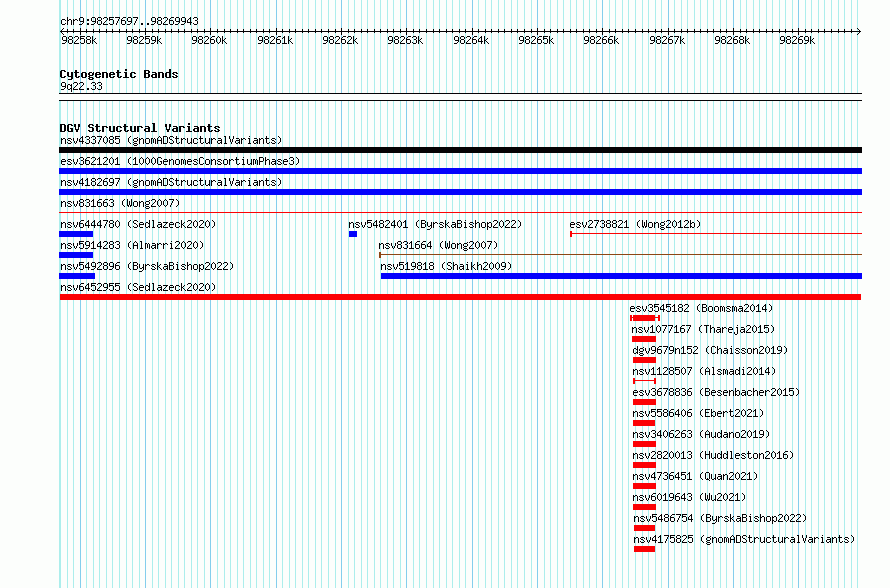
Task: Open the nsv2820013 Huddleston2016 label
Action: [x=713, y=455]
